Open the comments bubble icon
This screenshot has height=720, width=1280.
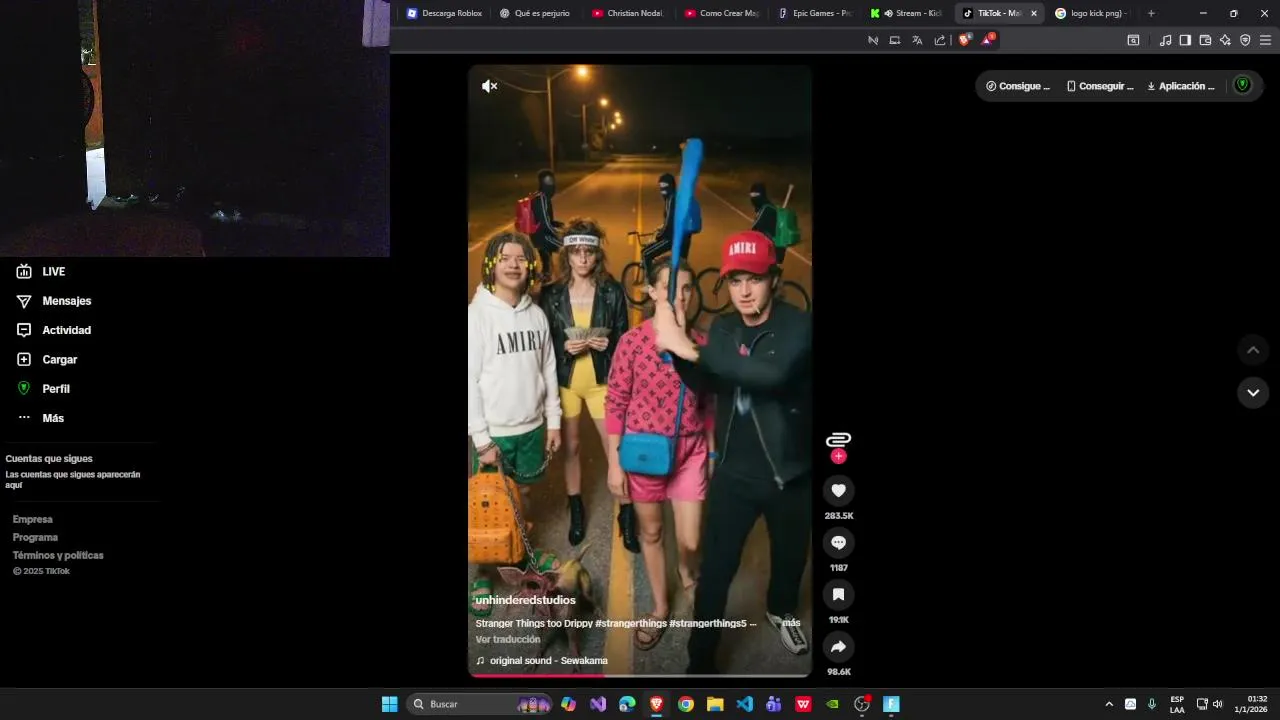(838, 542)
